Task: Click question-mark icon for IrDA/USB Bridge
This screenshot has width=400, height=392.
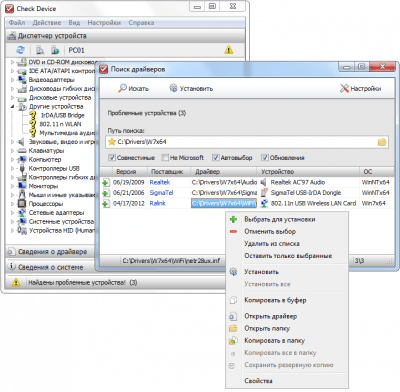Action: click(x=33, y=115)
